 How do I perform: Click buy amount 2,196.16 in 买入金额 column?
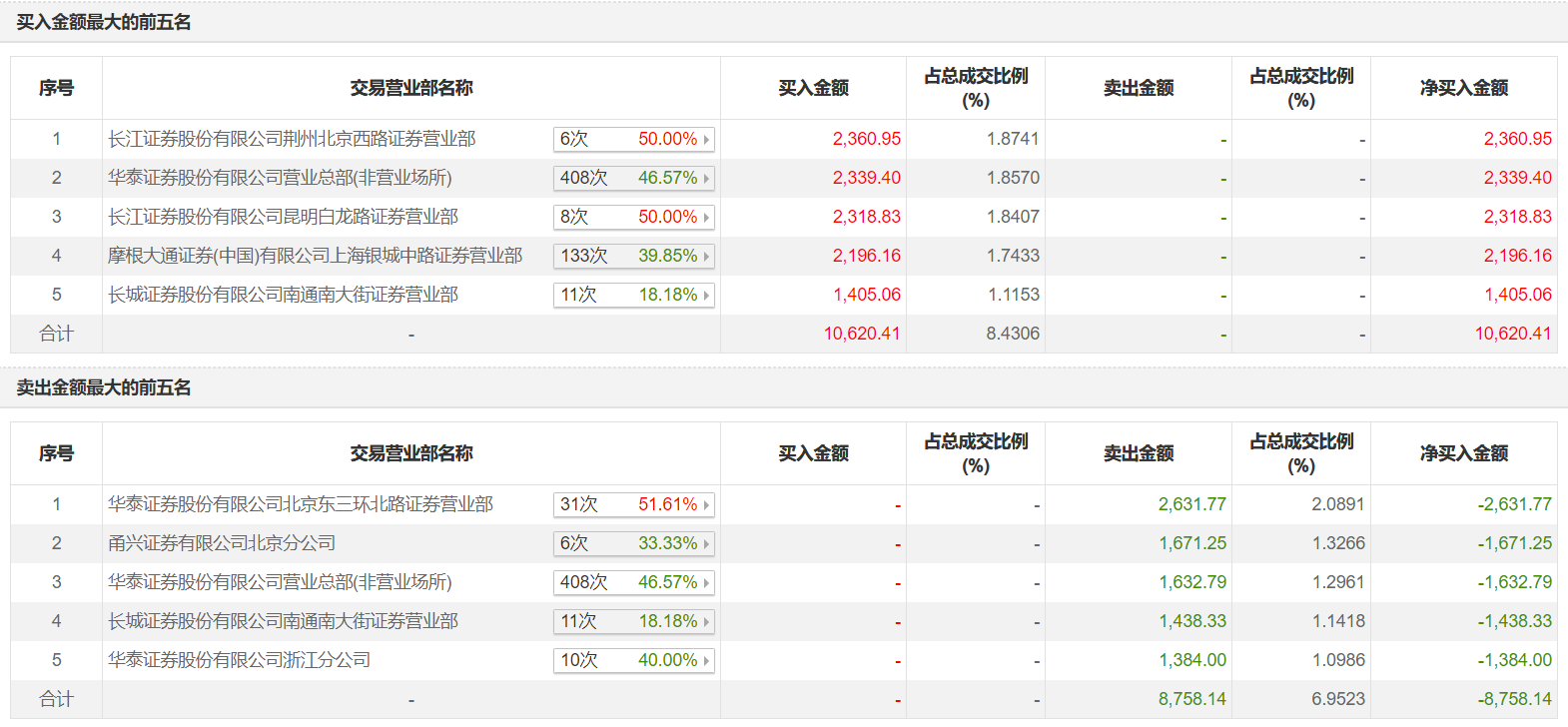click(866, 256)
